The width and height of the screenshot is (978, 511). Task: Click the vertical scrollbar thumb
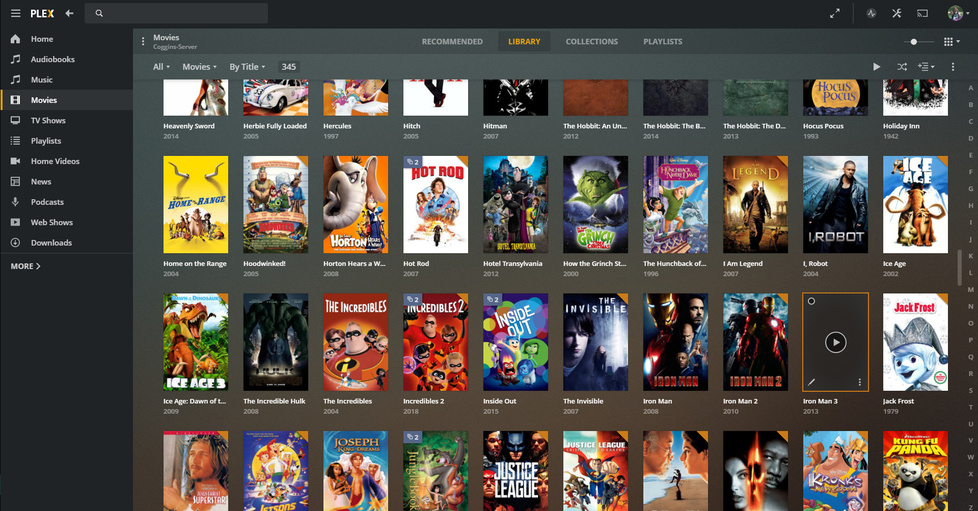coord(959,267)
